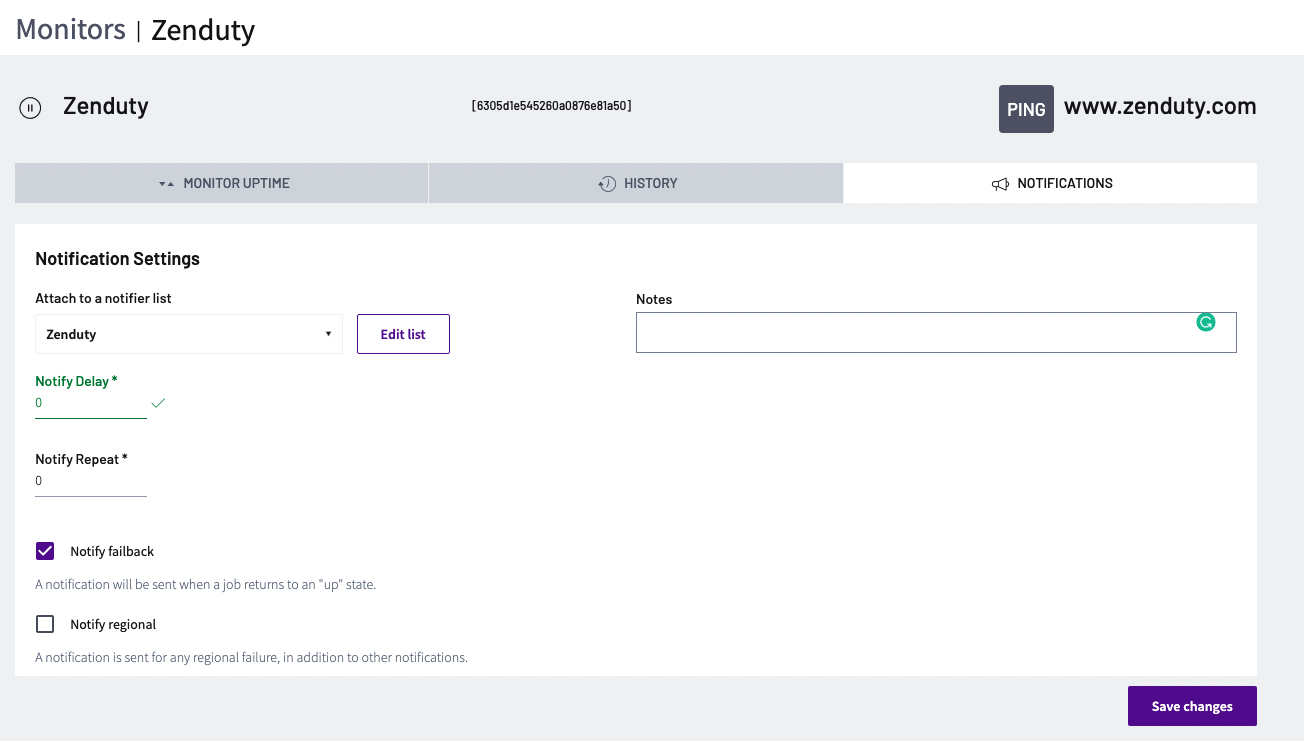This screenshot has height=741, width=1304.
Task: Click the Notify Repeat input field
Action: (91, 482)
